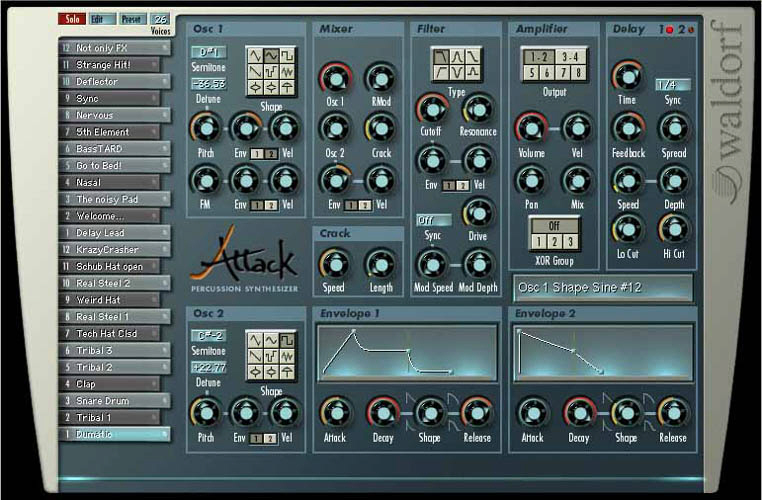Click the Amplifier Volume knob

point(530,128)
